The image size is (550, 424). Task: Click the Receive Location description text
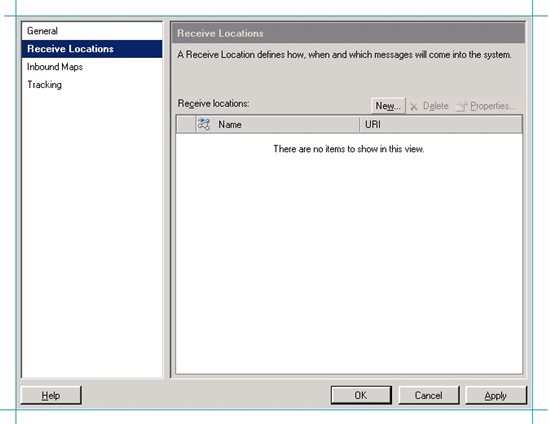tap(344, 55)
